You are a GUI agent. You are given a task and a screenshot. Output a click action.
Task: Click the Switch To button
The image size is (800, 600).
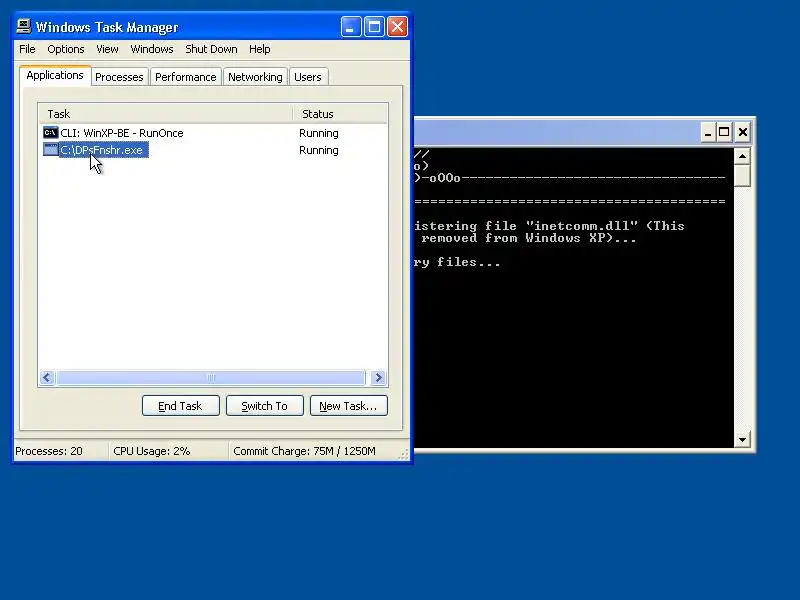(264, 406)
